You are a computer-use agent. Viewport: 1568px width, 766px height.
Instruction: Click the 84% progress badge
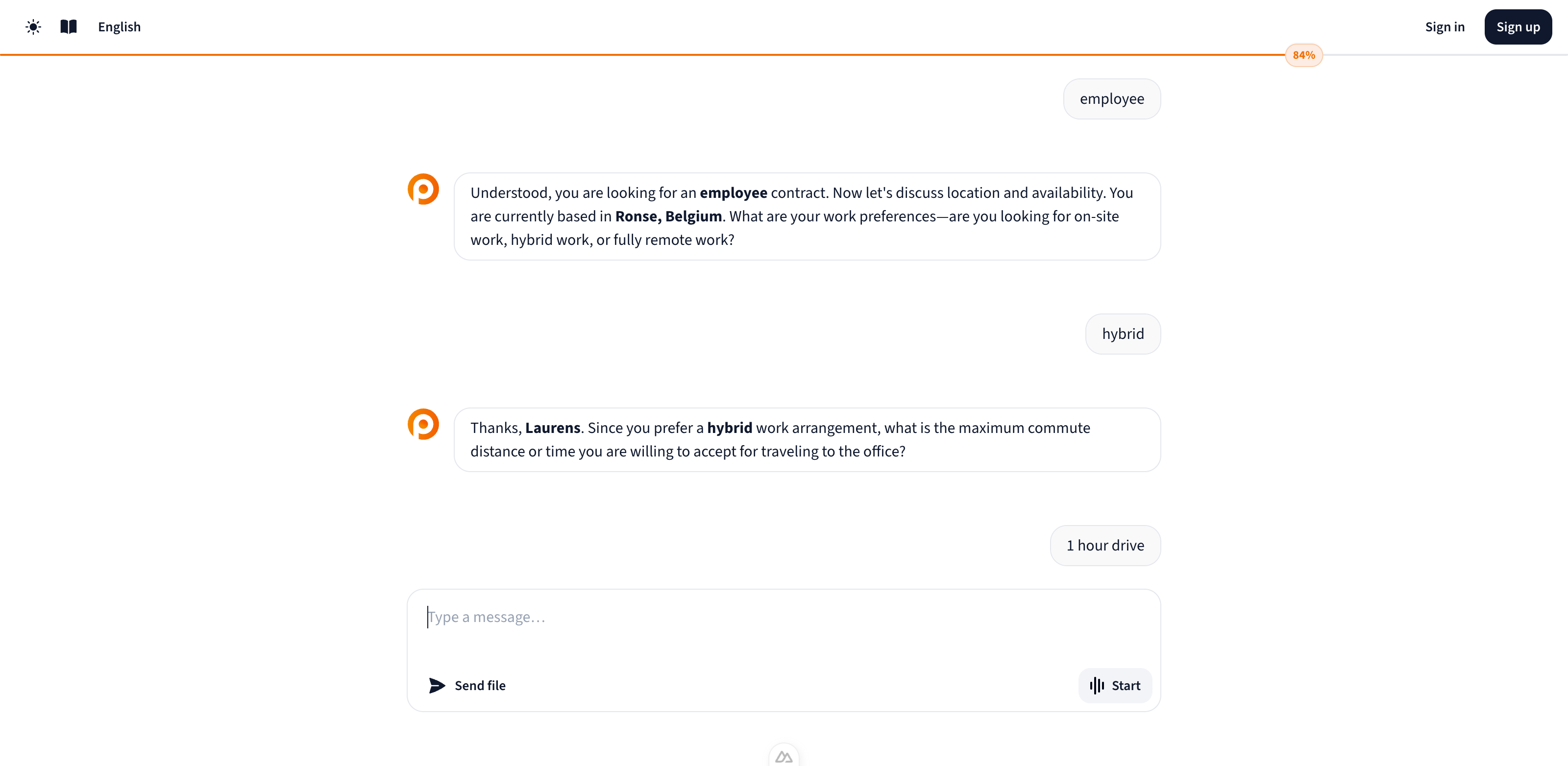click(1304, 55)
